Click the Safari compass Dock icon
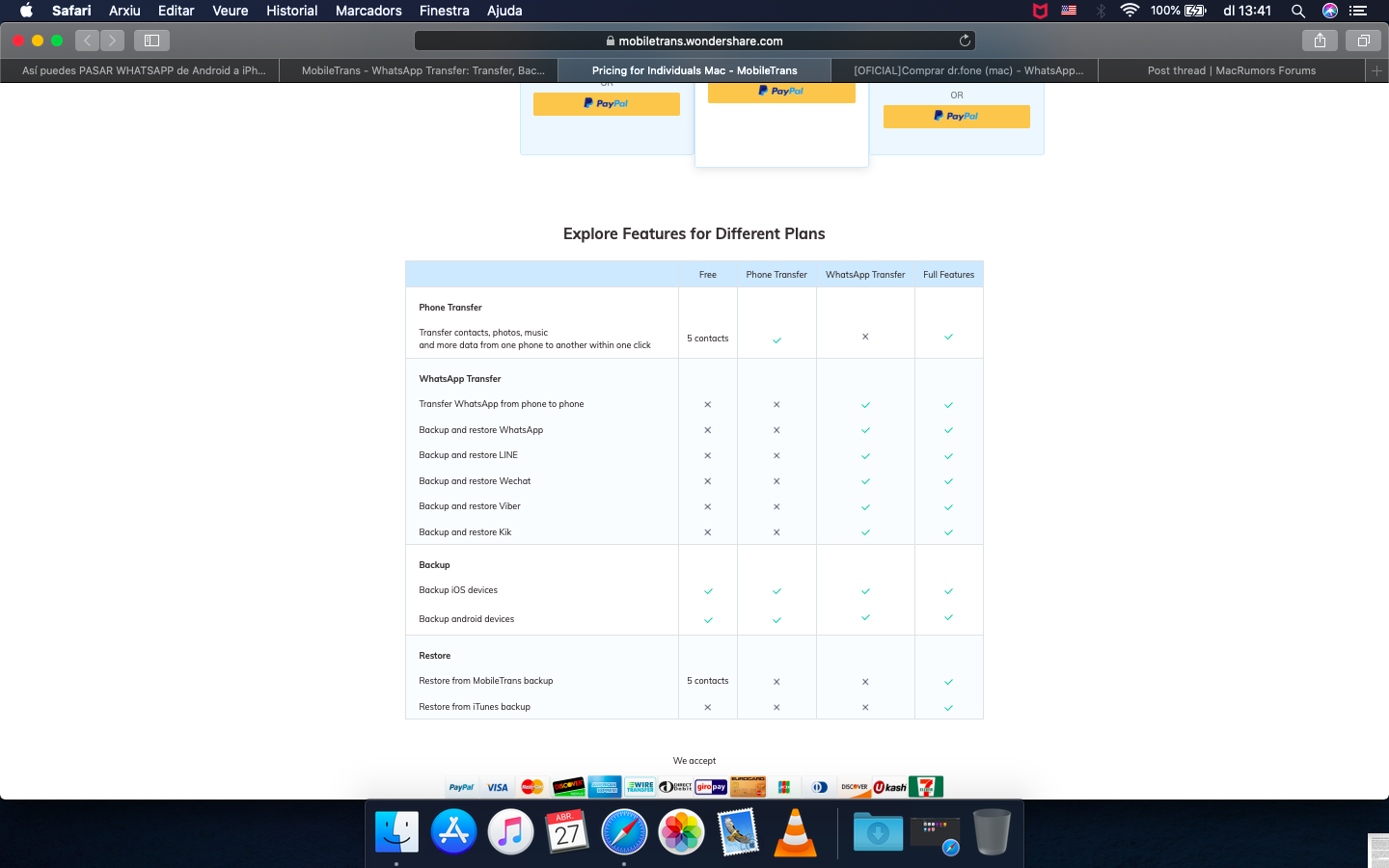 (x=624, y=831)
